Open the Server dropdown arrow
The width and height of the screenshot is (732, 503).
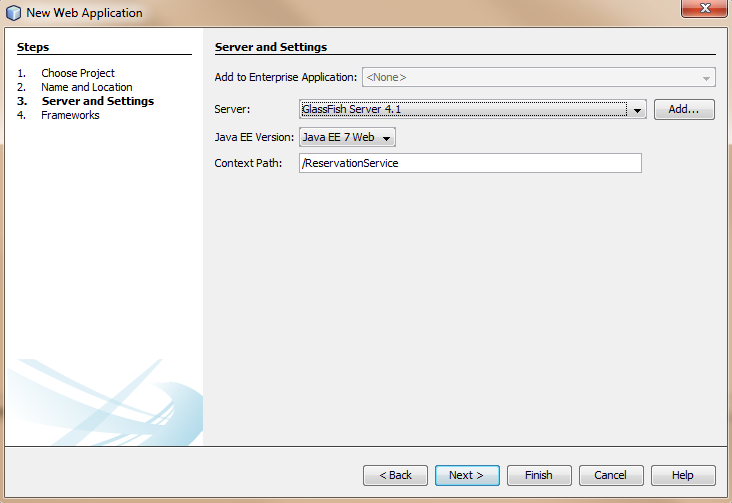pos(637,110)
